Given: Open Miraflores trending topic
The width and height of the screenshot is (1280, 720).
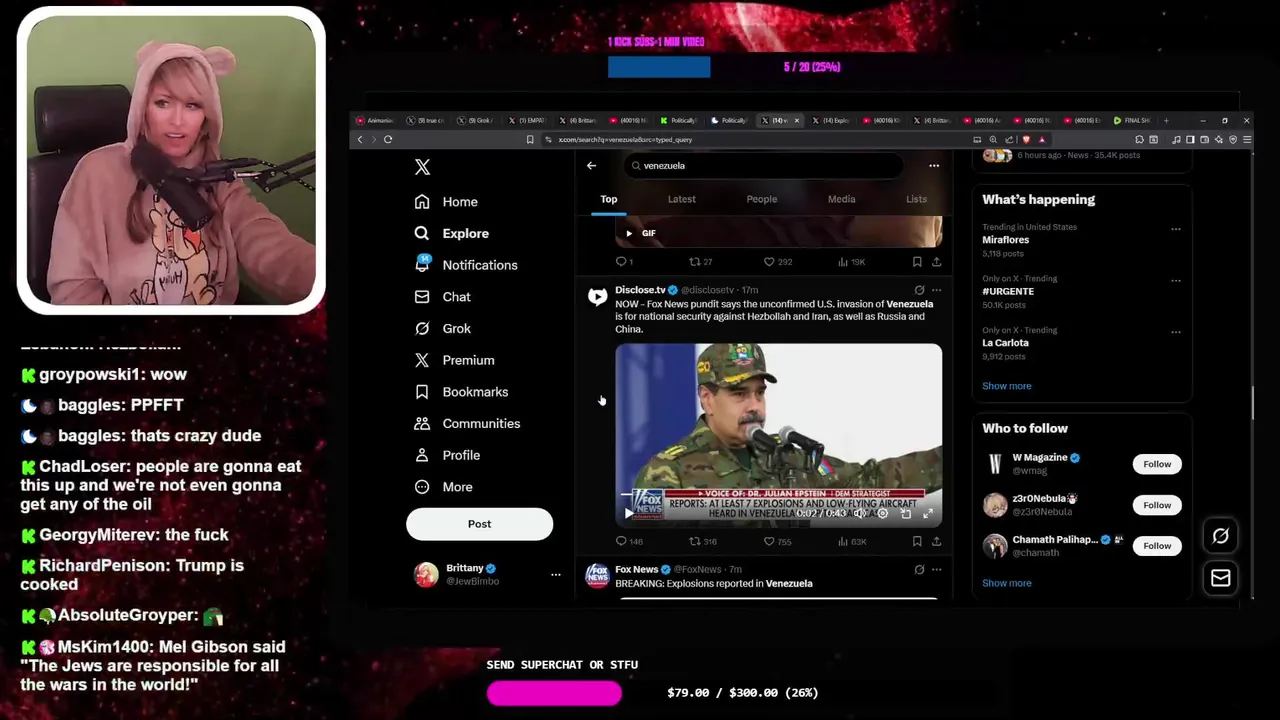Looking at the screenshot, I should 1005,240.
